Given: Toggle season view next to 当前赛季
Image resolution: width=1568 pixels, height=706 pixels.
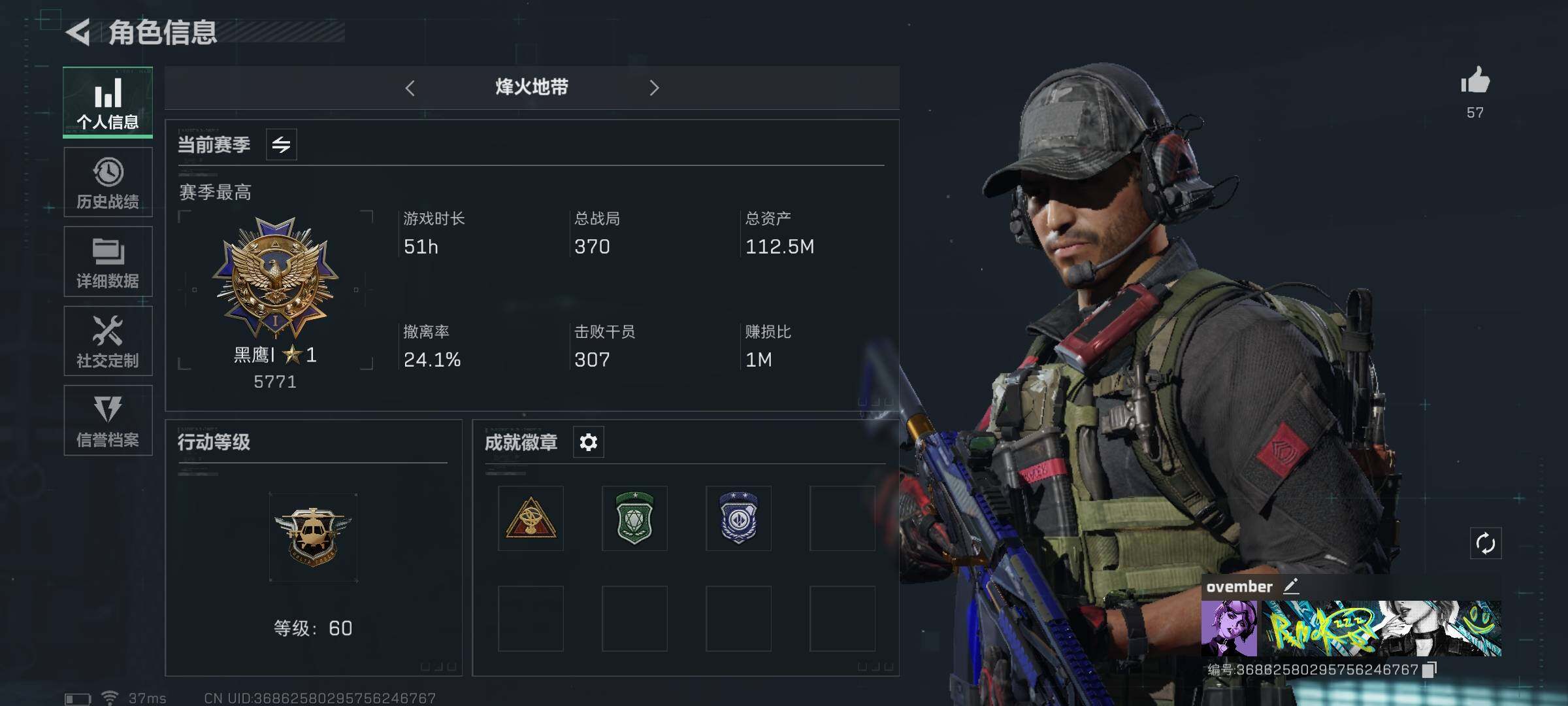Looking at the screenshot, I should pyautogui.click(x=282, y=144).
